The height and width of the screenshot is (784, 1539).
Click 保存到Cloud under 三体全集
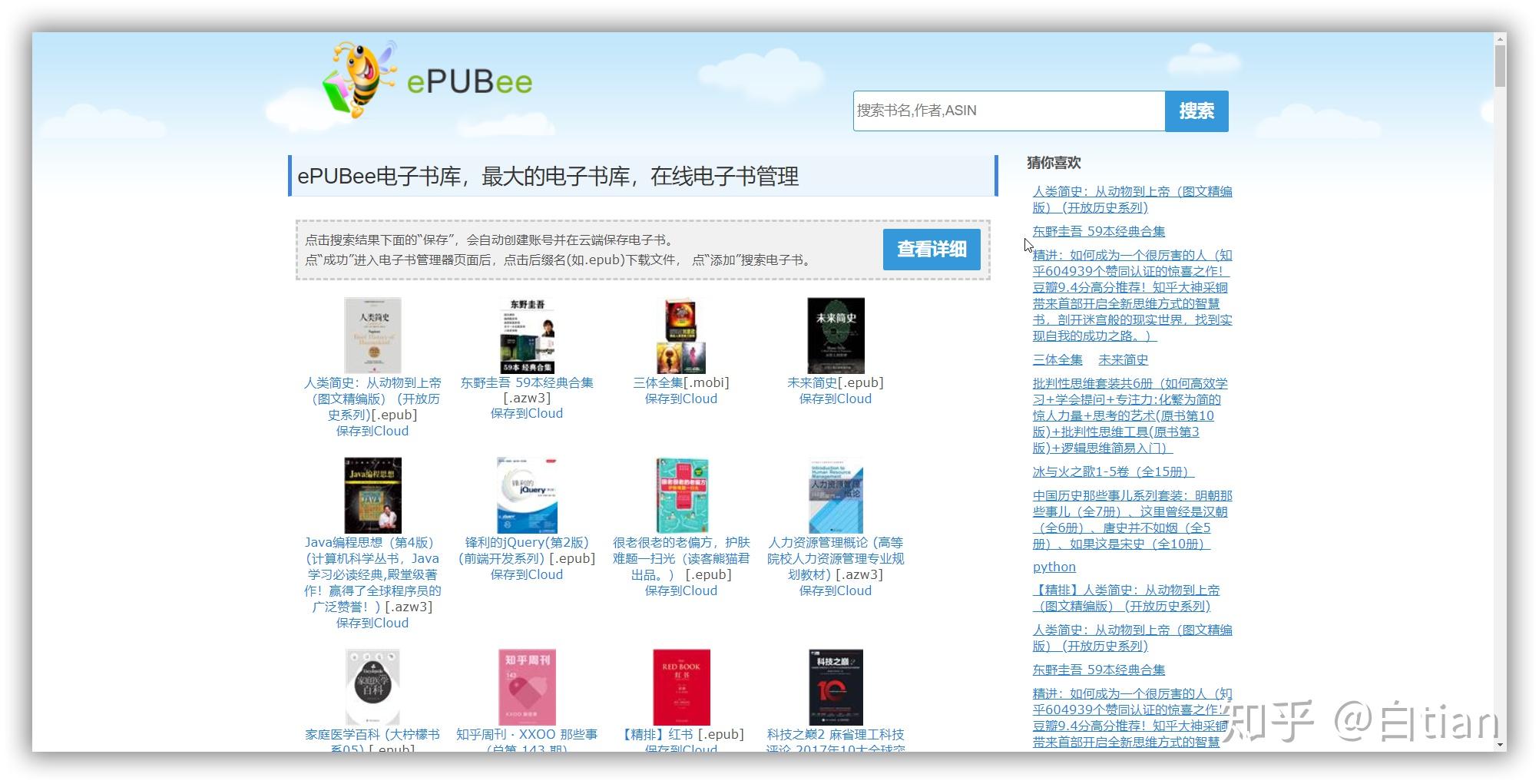point(681,399)
